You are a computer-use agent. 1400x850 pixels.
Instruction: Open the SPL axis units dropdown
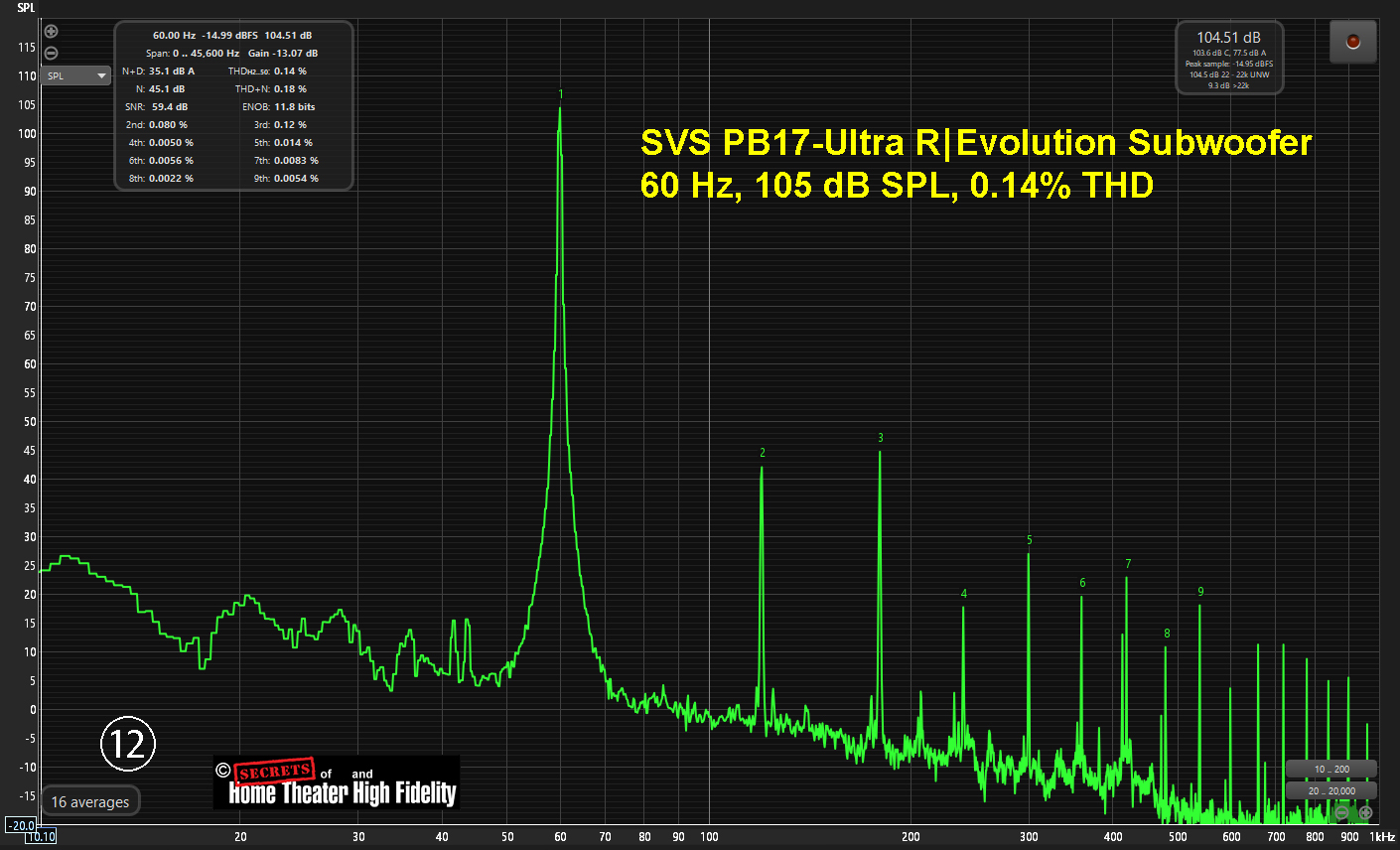76,76
